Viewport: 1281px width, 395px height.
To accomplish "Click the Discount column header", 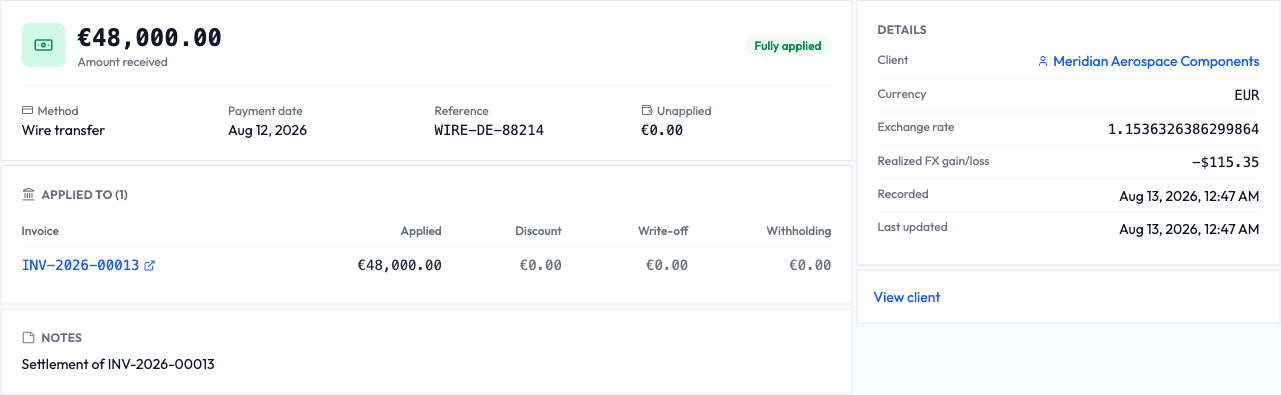I will click(539, 231).
